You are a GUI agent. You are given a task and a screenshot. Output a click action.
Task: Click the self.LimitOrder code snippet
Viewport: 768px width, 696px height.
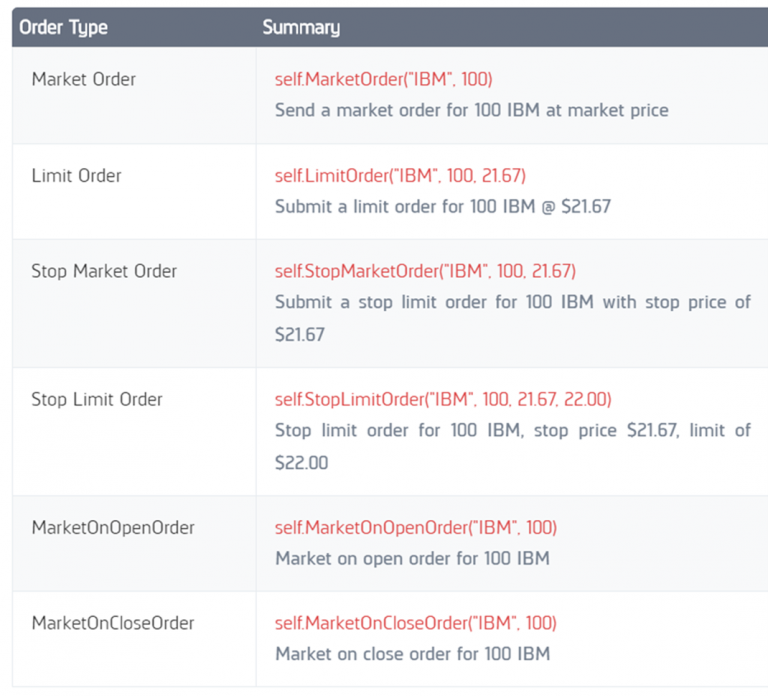pyautogui.click(x=400, y=176)
